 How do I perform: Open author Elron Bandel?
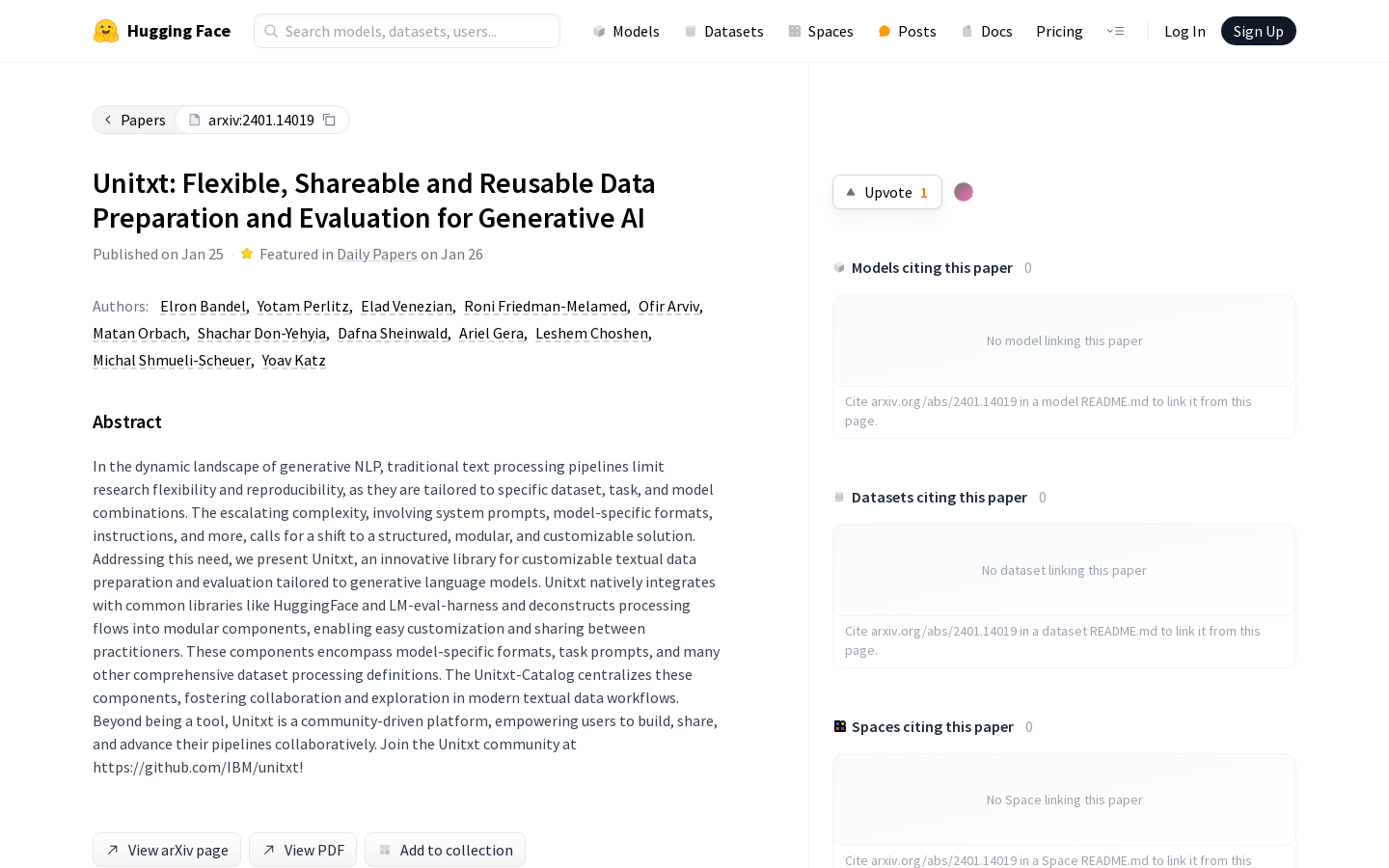click(x=203, y=306)
